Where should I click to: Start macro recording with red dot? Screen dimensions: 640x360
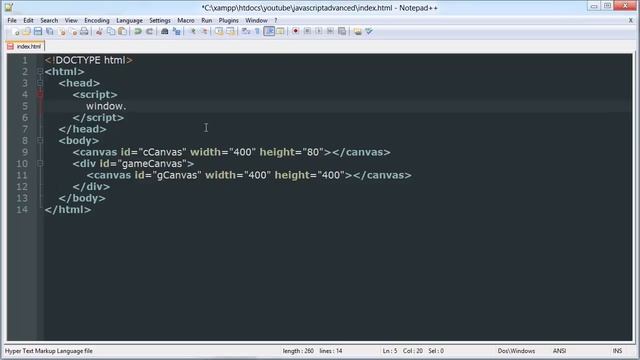click(x=296, y=31)
